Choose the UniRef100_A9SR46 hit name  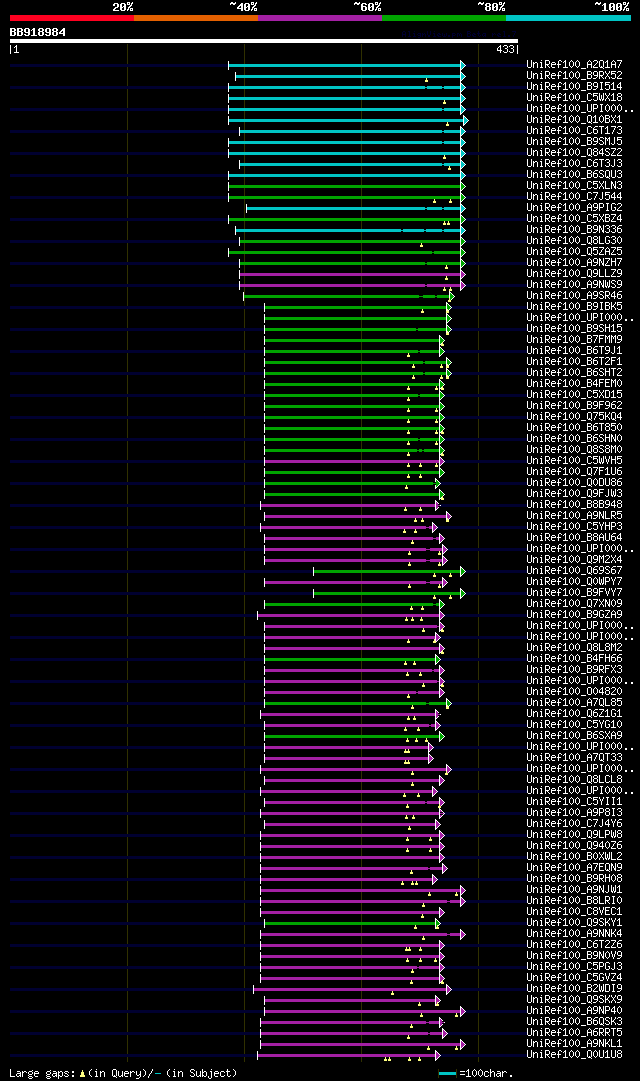pos(574,296)
